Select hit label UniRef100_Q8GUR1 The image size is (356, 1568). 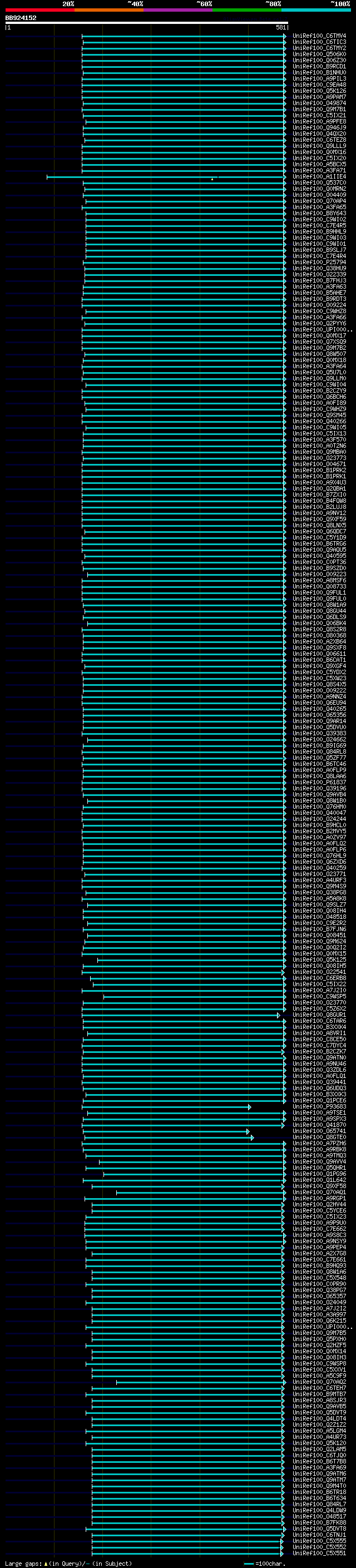pyautogui.click(x=319, y=1015)
